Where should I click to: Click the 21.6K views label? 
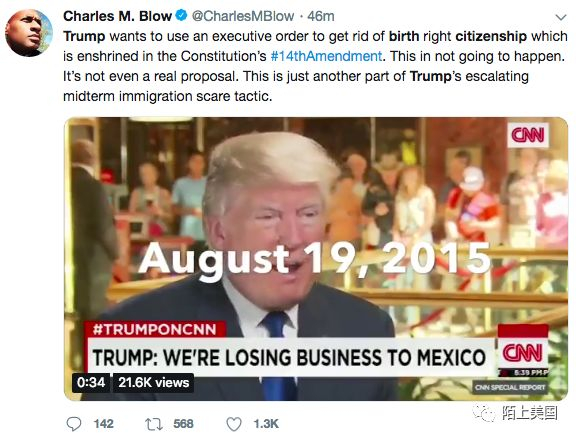153,383
